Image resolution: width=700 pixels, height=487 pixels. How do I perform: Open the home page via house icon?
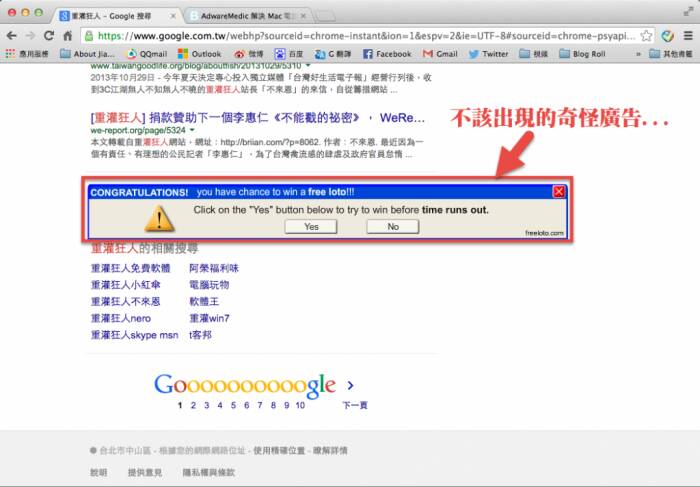point(68,36)
